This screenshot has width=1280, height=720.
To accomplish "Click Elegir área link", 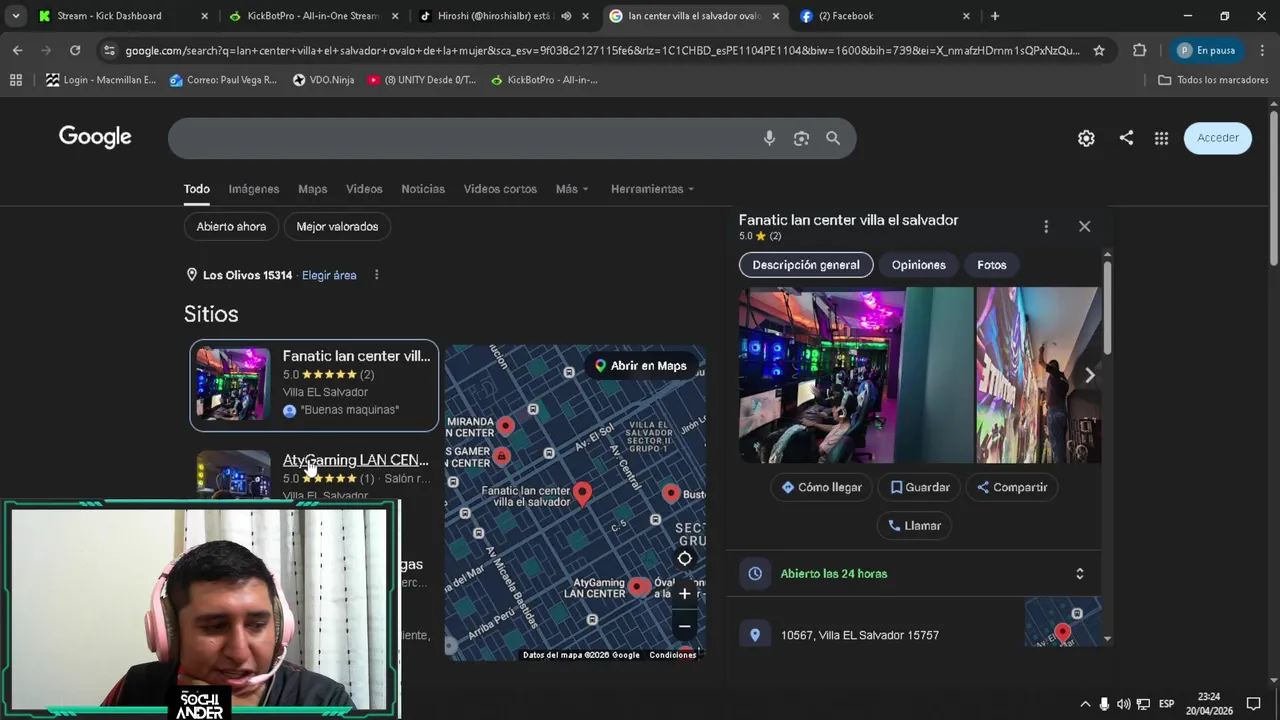I will 329,275.
